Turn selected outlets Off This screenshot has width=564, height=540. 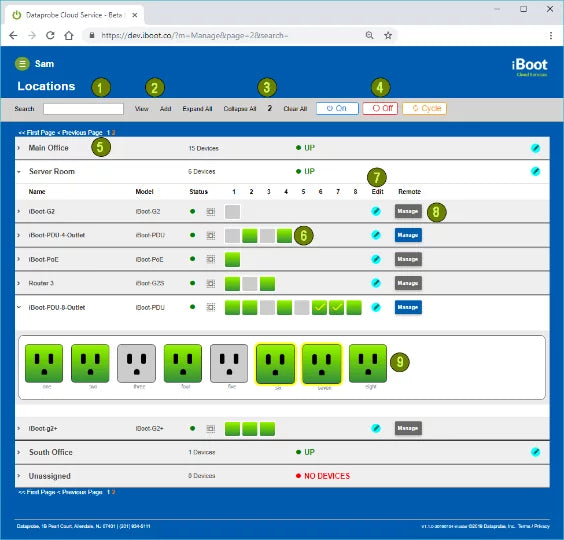tap(380, 108)
